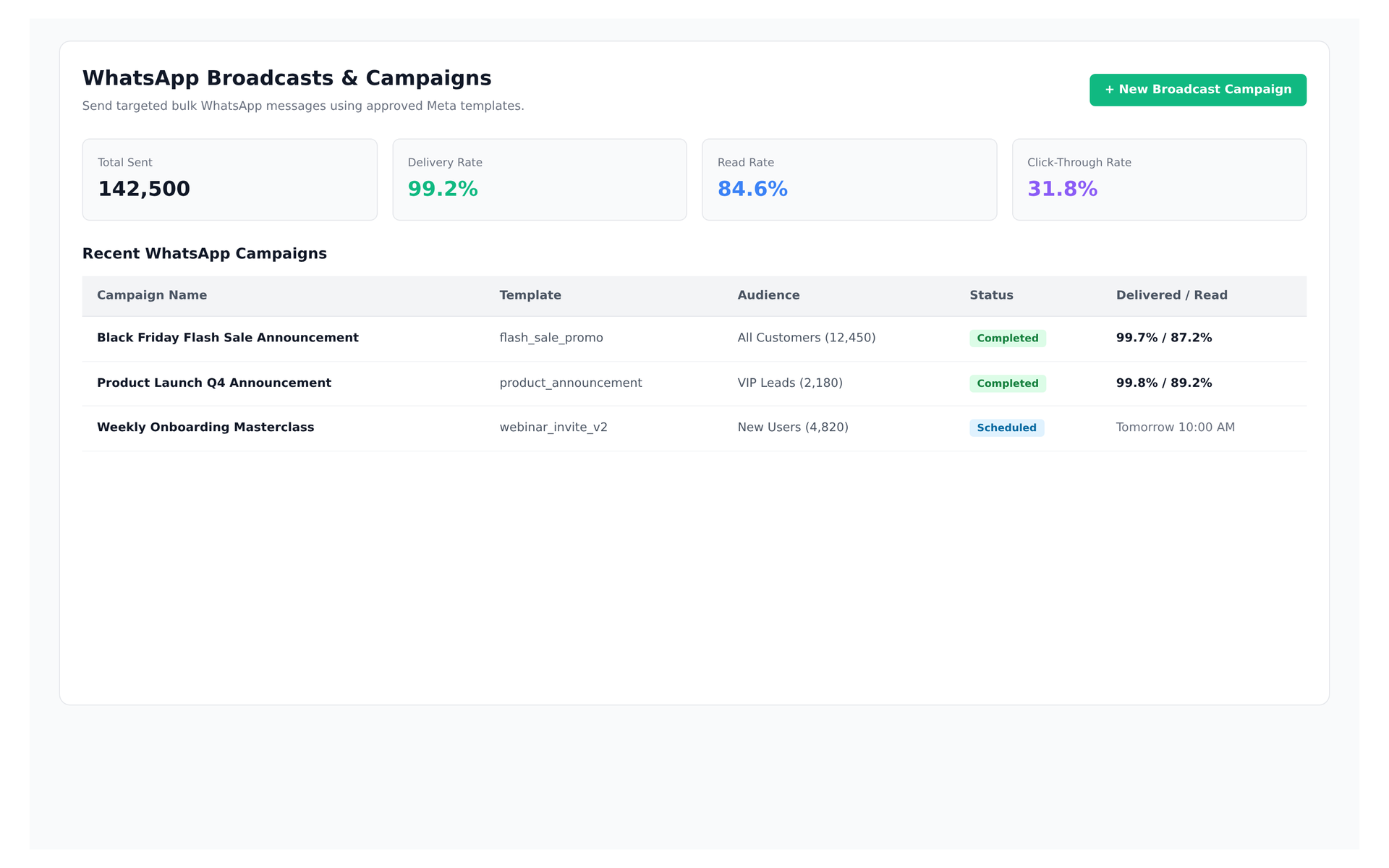Image resolution: width=1389 pixels, height=868 pixels.
Task: Sort by Status column header
Action: click(991, 295)
